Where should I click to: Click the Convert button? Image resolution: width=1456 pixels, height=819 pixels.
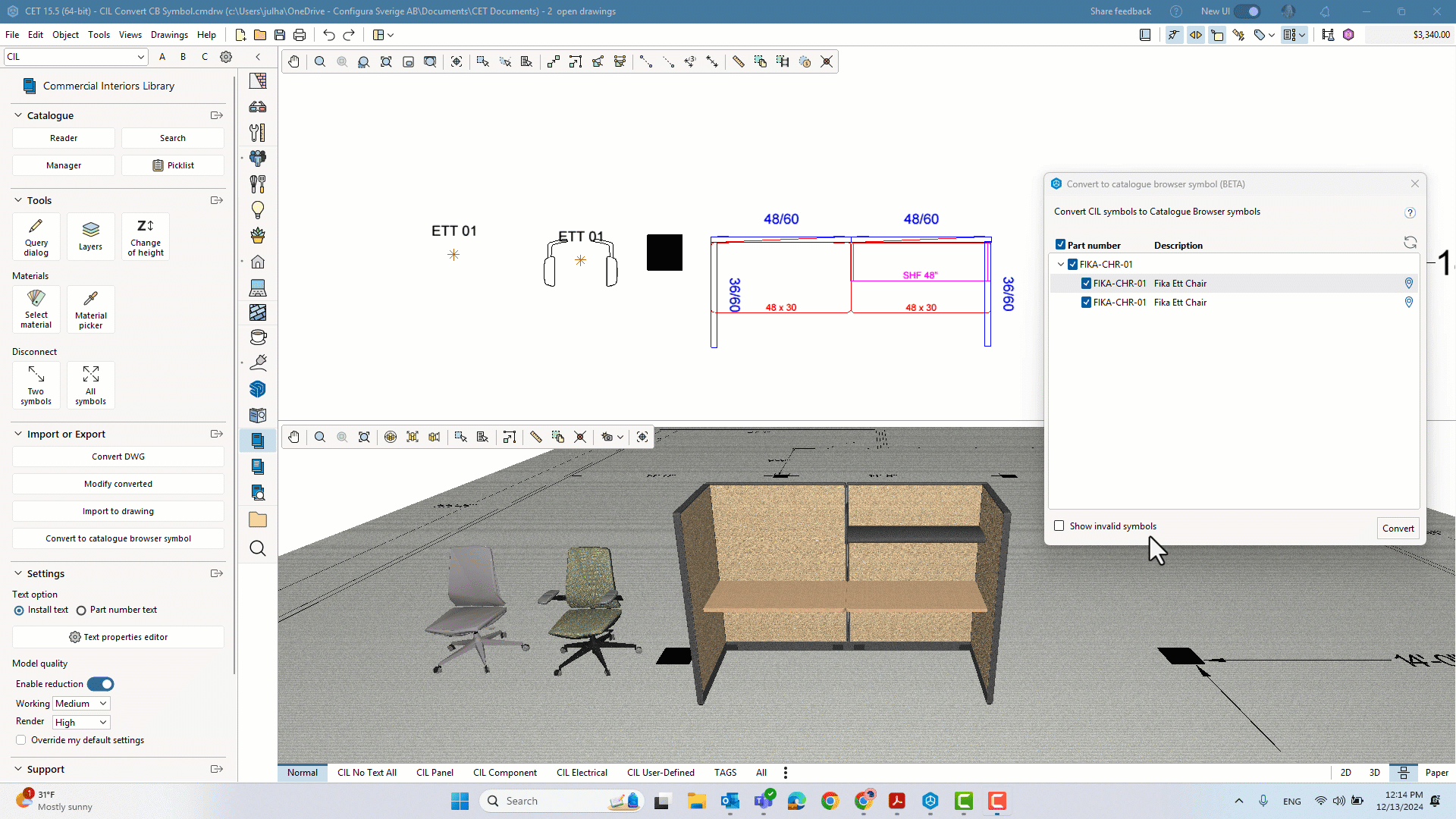pyautogui.click(x=1398, y=529)
